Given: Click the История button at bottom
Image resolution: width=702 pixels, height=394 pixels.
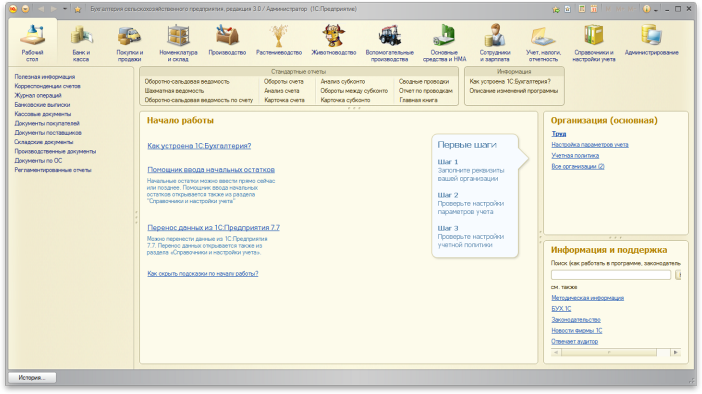Looking at the screenshot, I should pos(32,378).
